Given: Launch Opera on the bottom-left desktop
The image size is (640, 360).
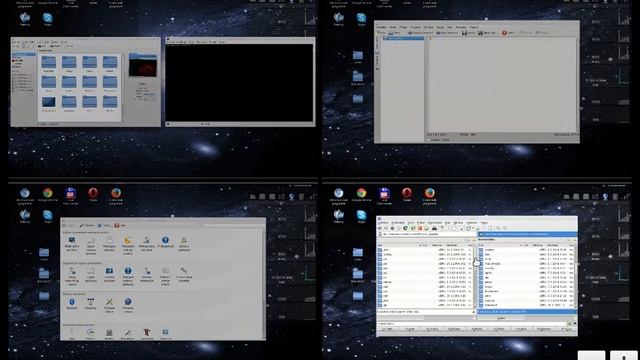Looking at the screenshot, I should (x=93, y=193).
